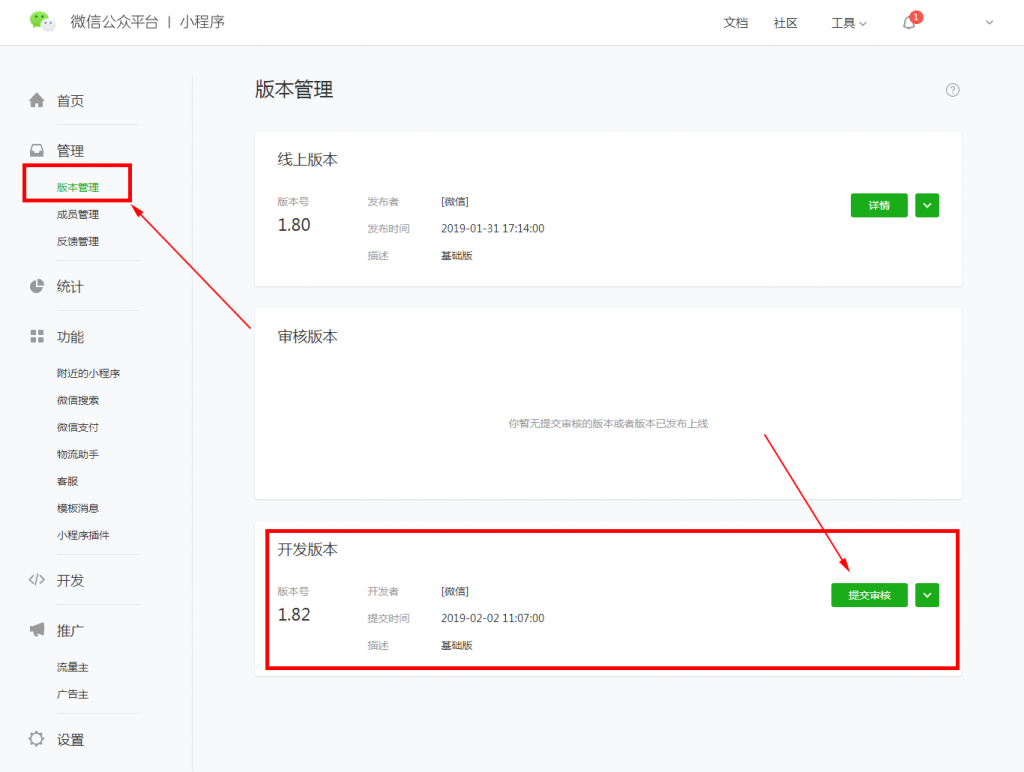1024x772 pixels.
Task: Click the WeChat logo icon
Action: (42, 21)
